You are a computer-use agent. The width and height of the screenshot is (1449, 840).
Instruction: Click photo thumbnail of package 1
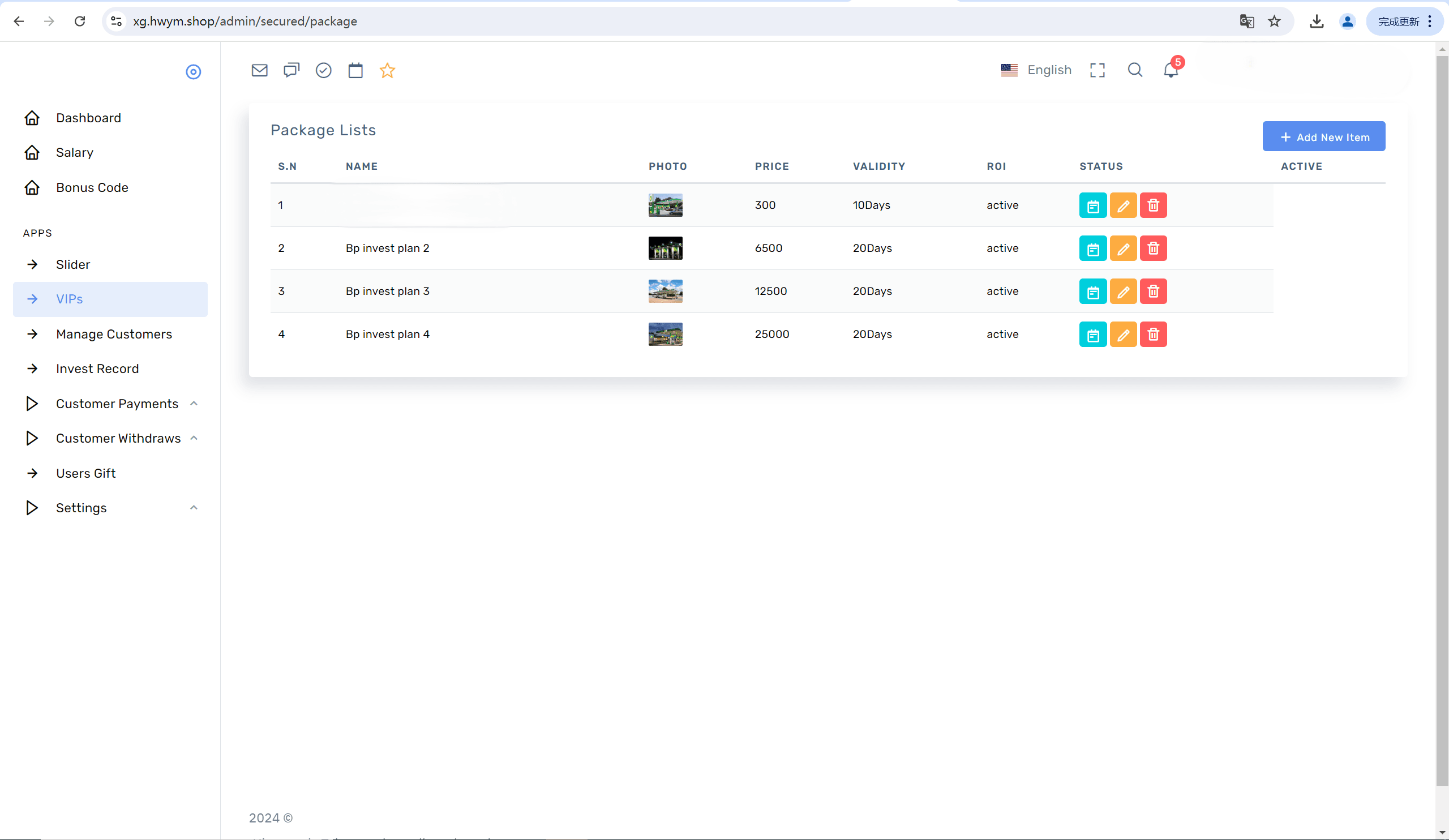(665, 205)
